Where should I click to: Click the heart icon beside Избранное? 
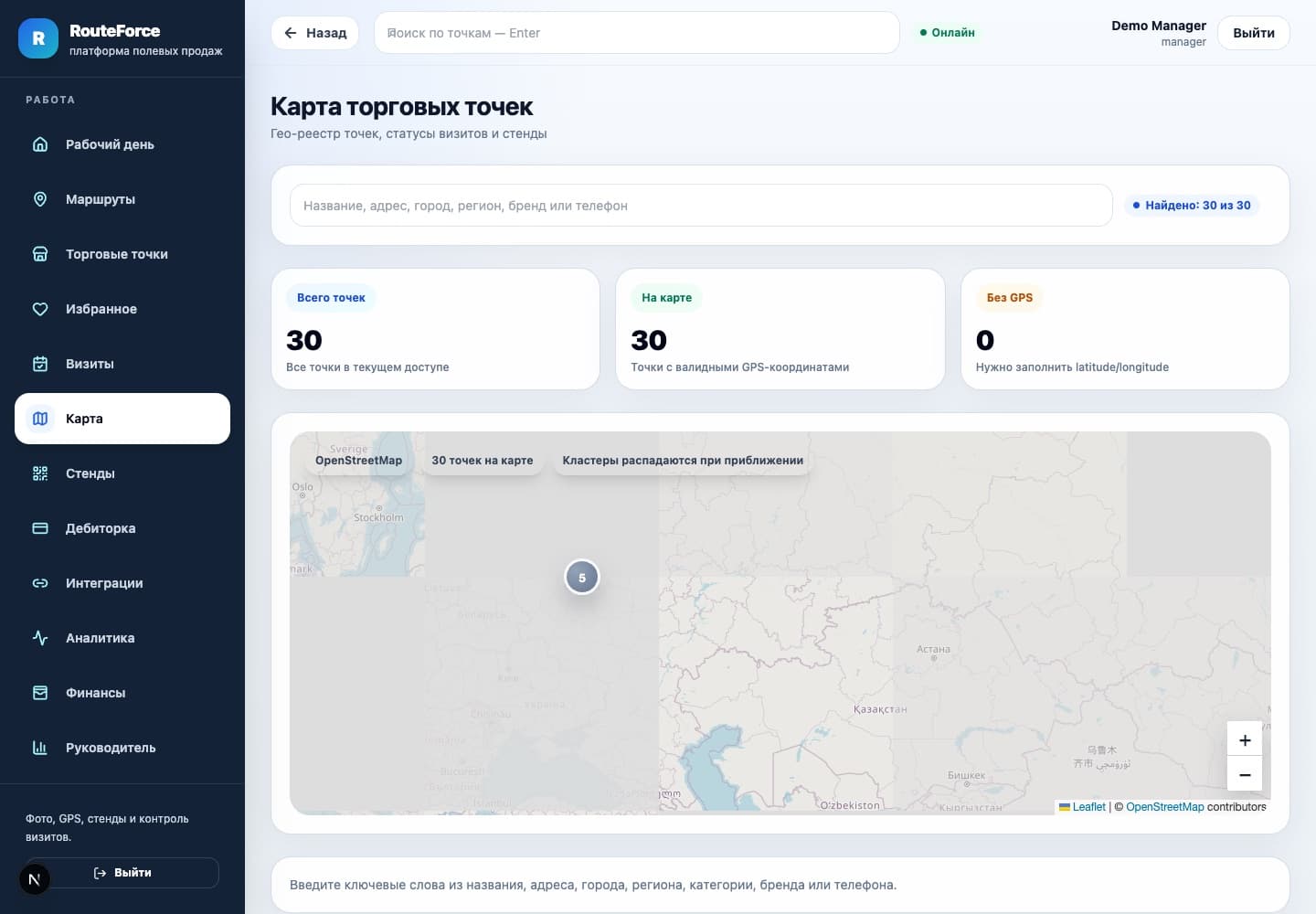[40, 309]
